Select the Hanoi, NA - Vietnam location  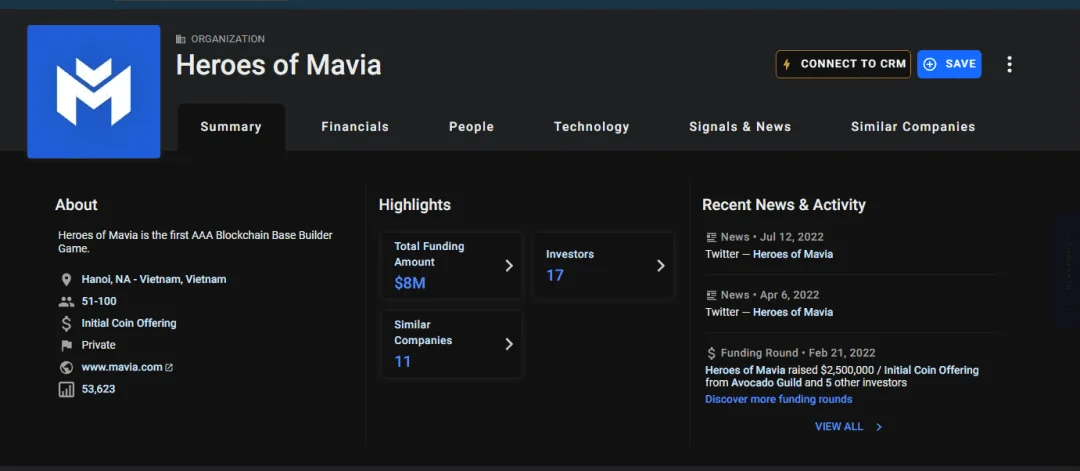point(154,279)
